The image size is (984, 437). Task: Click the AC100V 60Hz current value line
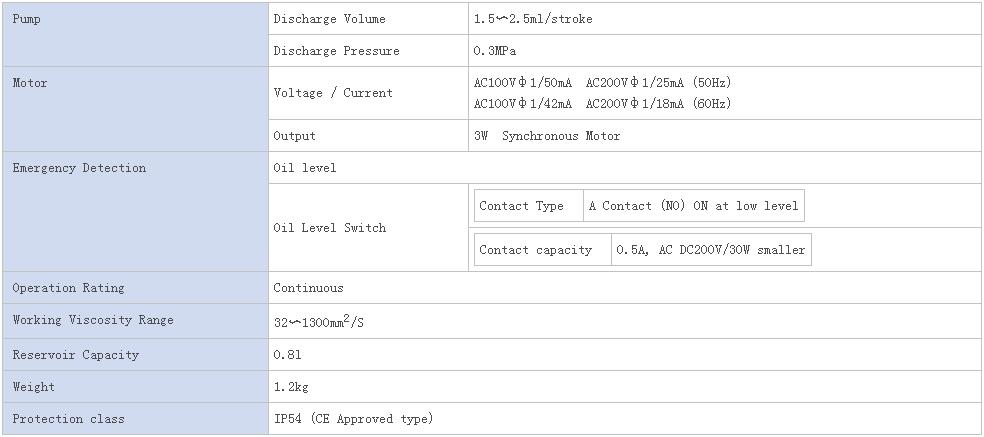point(602,104)
